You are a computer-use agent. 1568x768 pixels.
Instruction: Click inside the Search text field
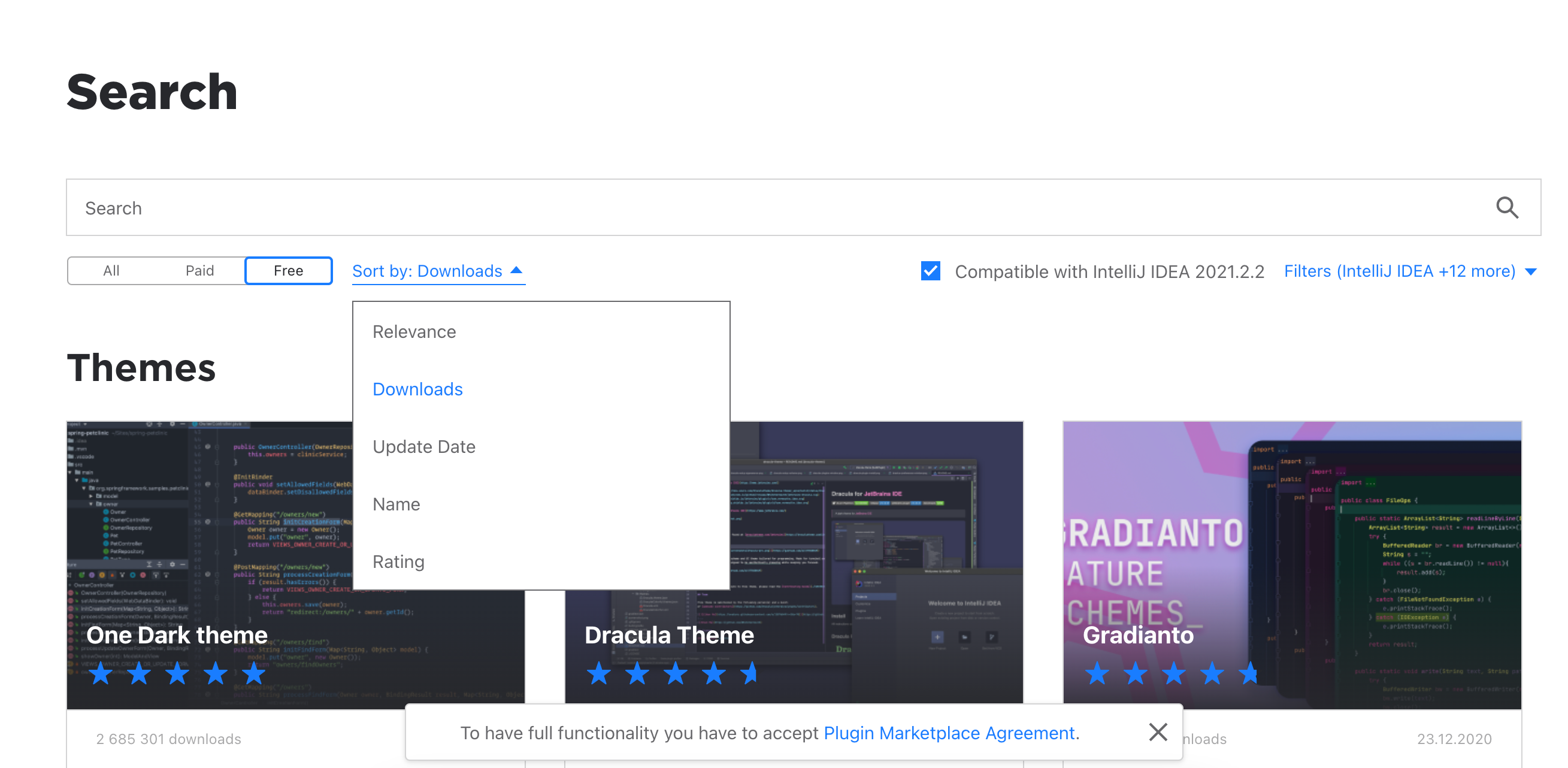point(731,208)
